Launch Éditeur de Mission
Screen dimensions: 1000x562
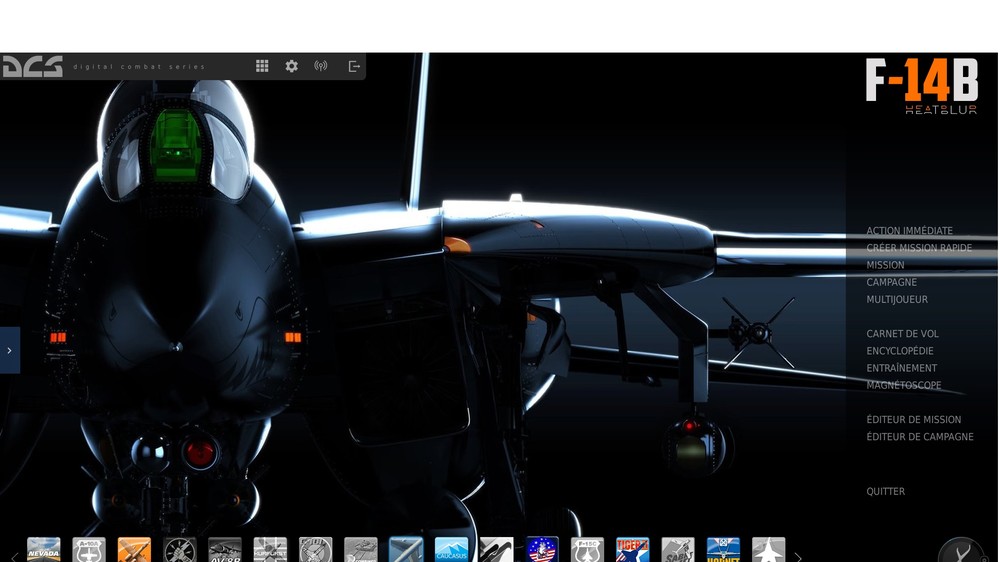tap(914, 420)
